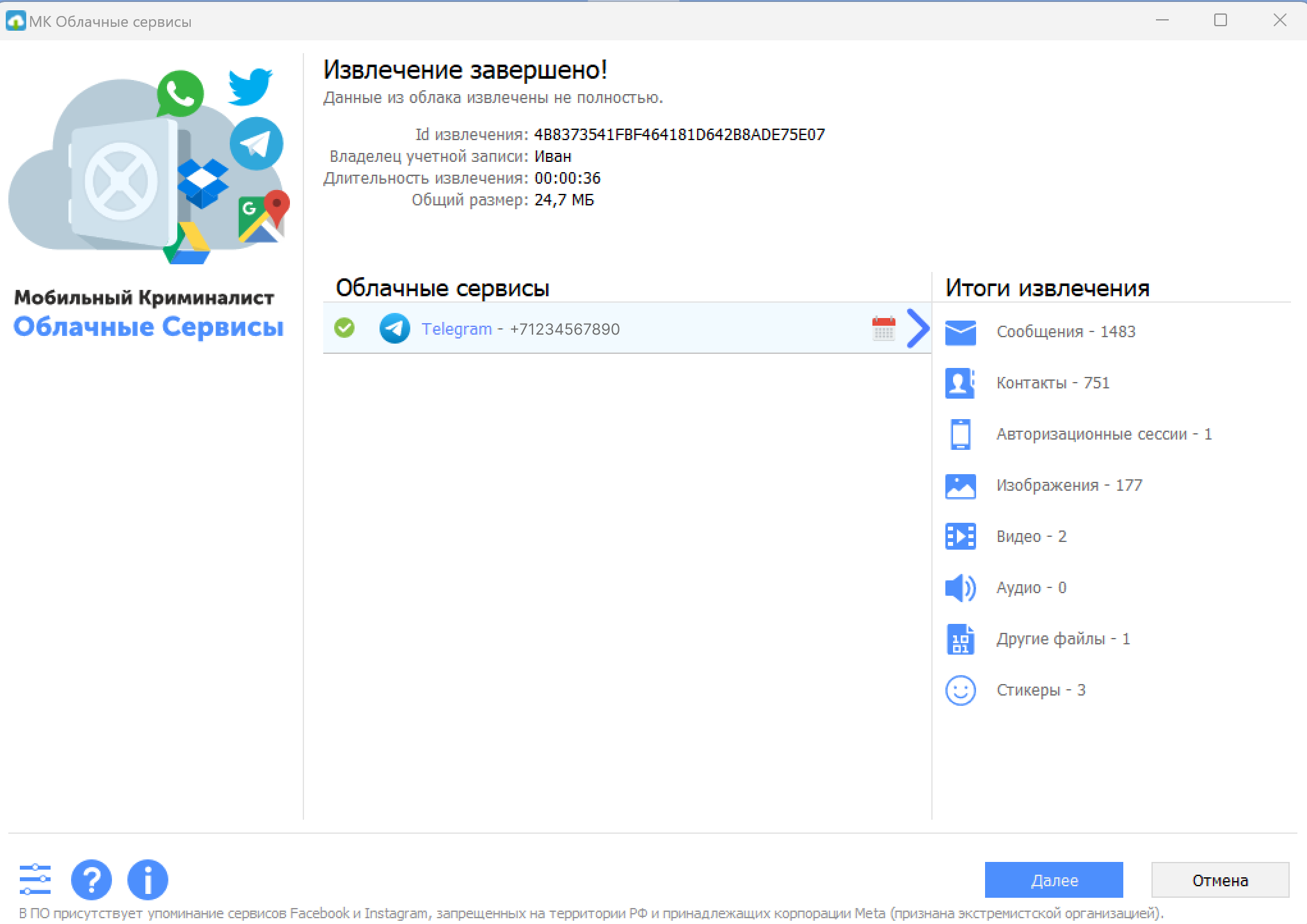Select the text "Сообщения - 1483"

1066,331
